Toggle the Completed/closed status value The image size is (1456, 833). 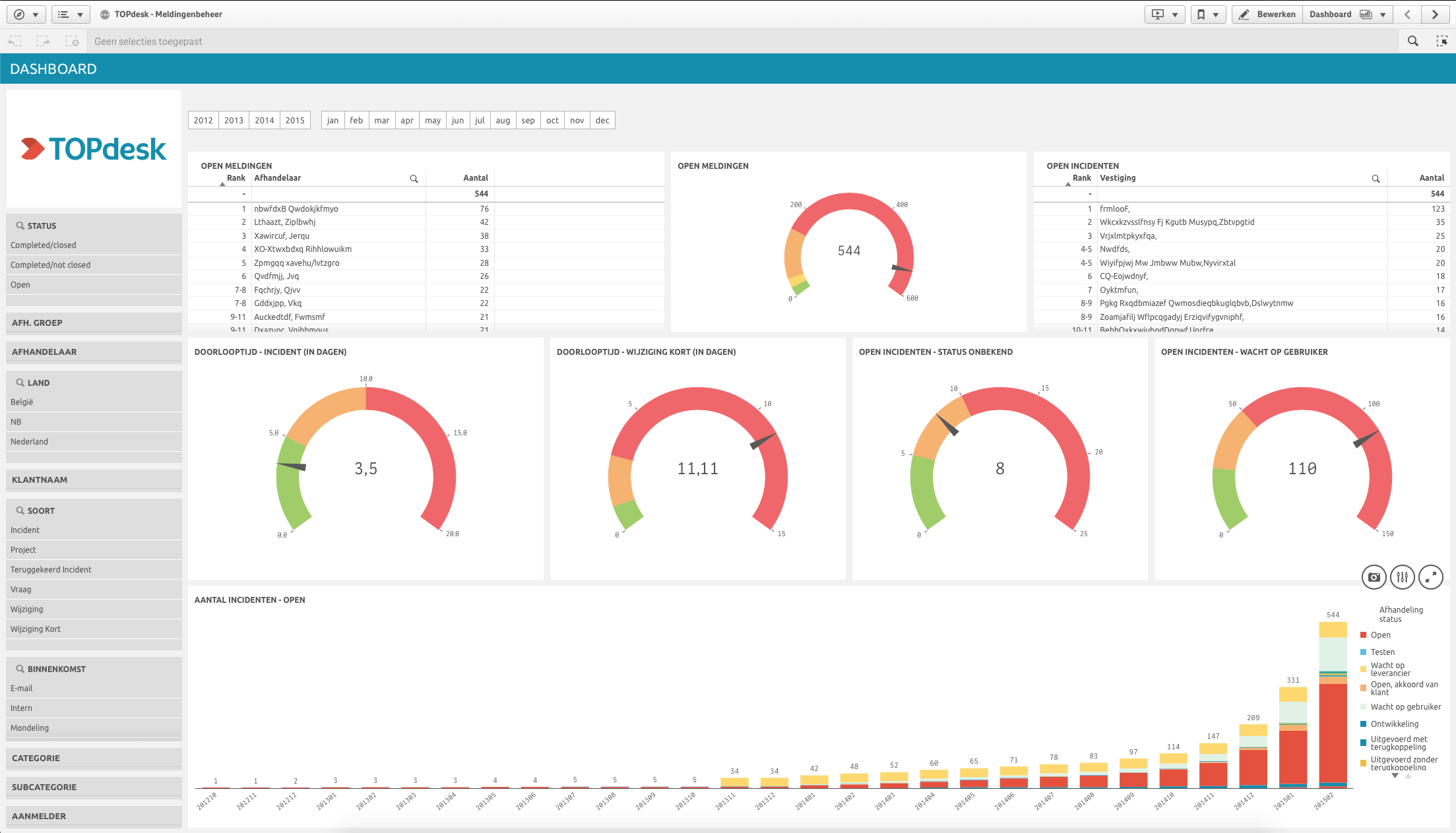pos(94,245)
